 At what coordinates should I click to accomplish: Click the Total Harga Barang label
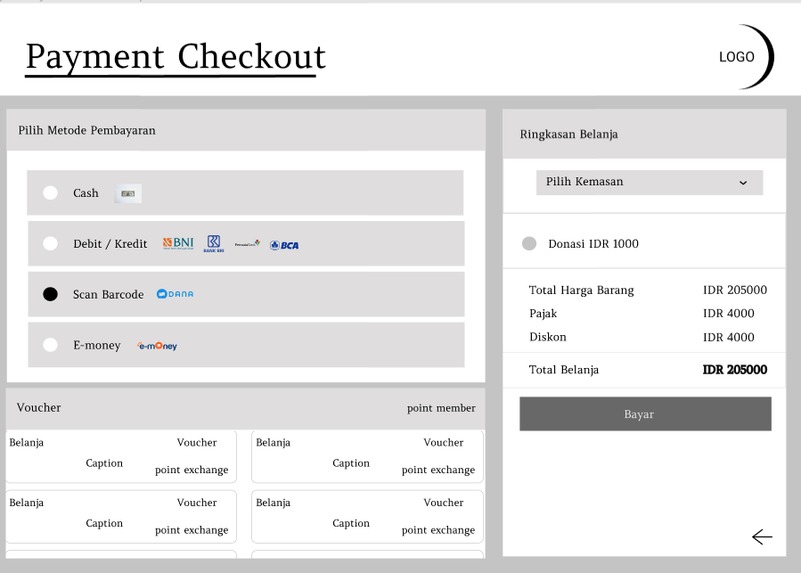click(581, 290)
